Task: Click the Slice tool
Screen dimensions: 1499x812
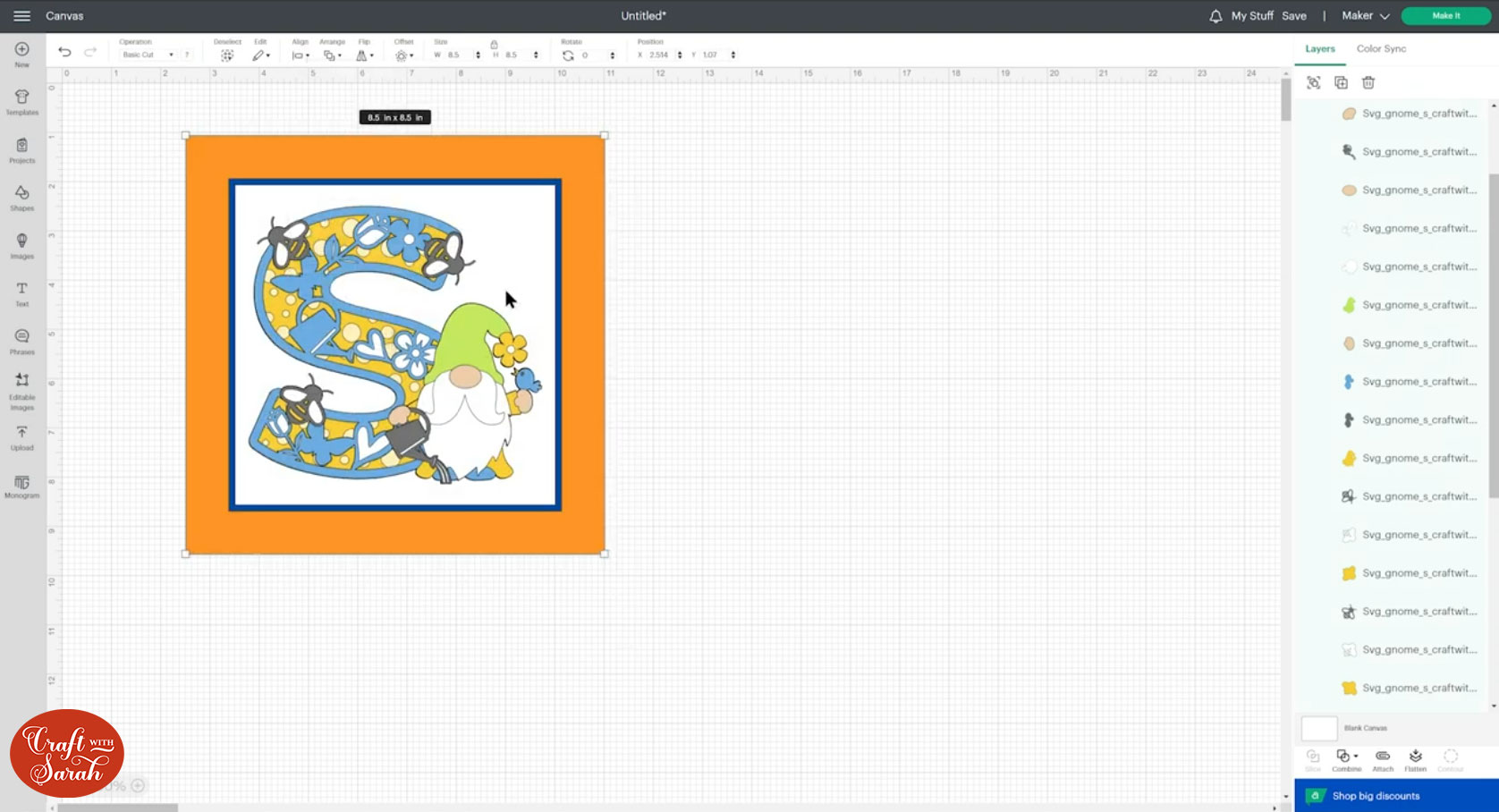Action: pos(1313,760)
